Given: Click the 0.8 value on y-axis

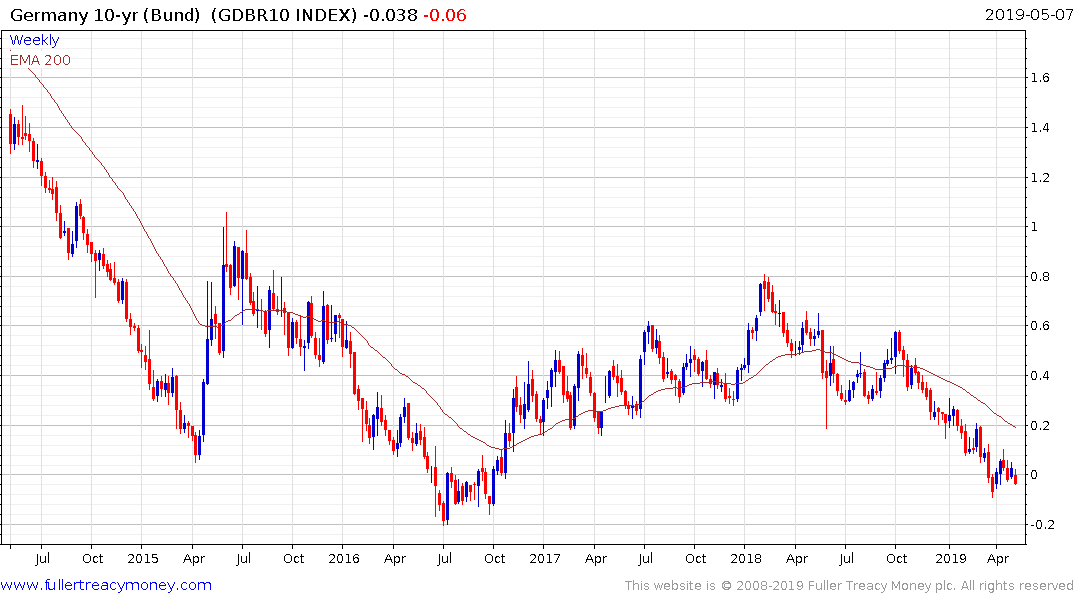Looking at the screenshot, I should click(1040, 276).
